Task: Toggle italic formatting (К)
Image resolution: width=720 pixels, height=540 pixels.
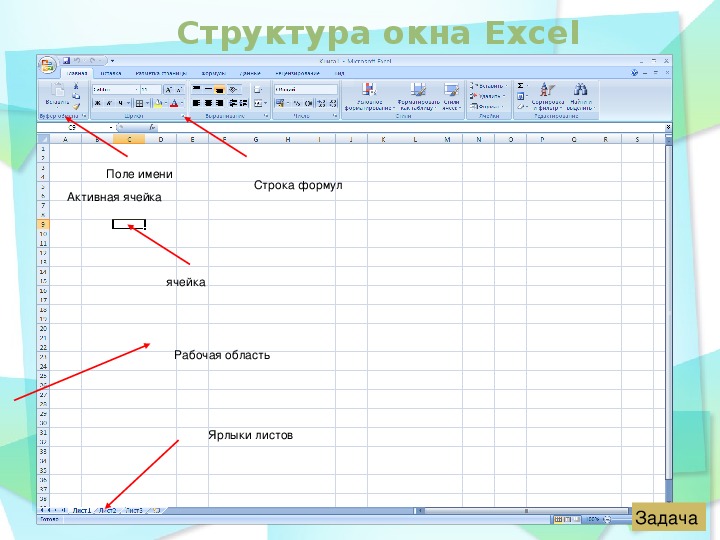Action: pos(109,103)
